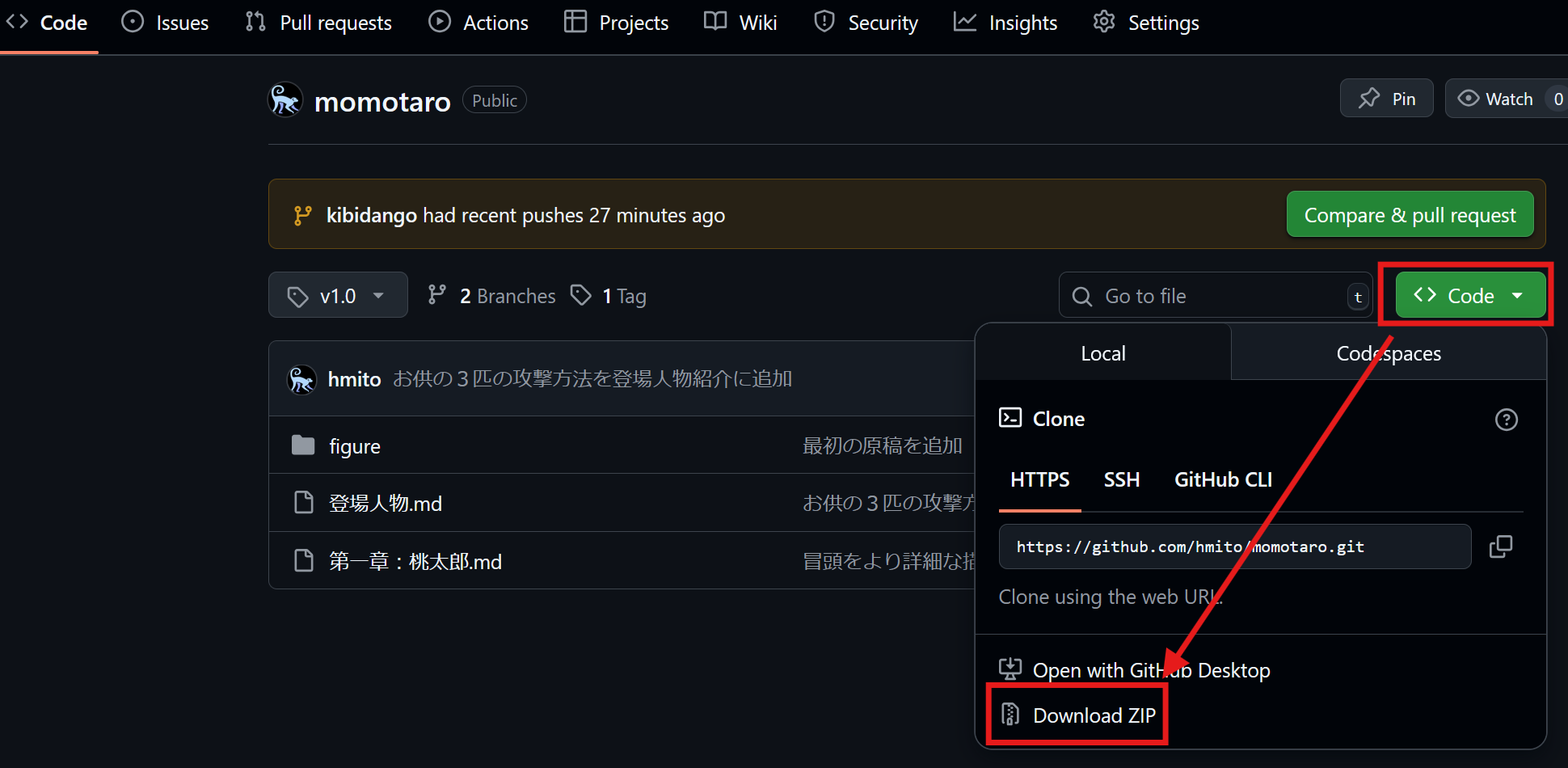Click the Pull requests icon
The width and height of the screenshot is (1568, 768).
255,22
